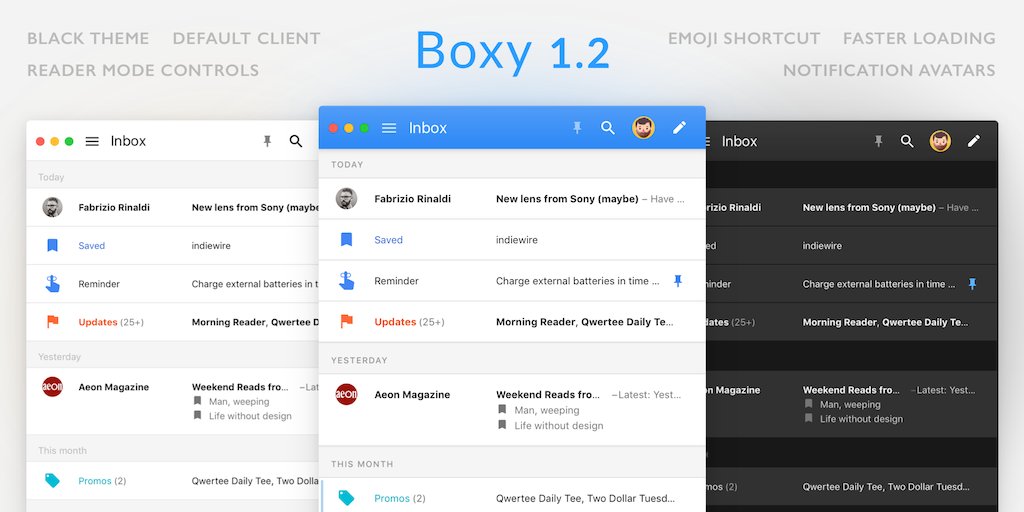The height and width of the screenshot is (512, 1024).
Task: Click 'Fabrizio Rinaldi' sender name in blue window
Action: (x=412, y=199)
